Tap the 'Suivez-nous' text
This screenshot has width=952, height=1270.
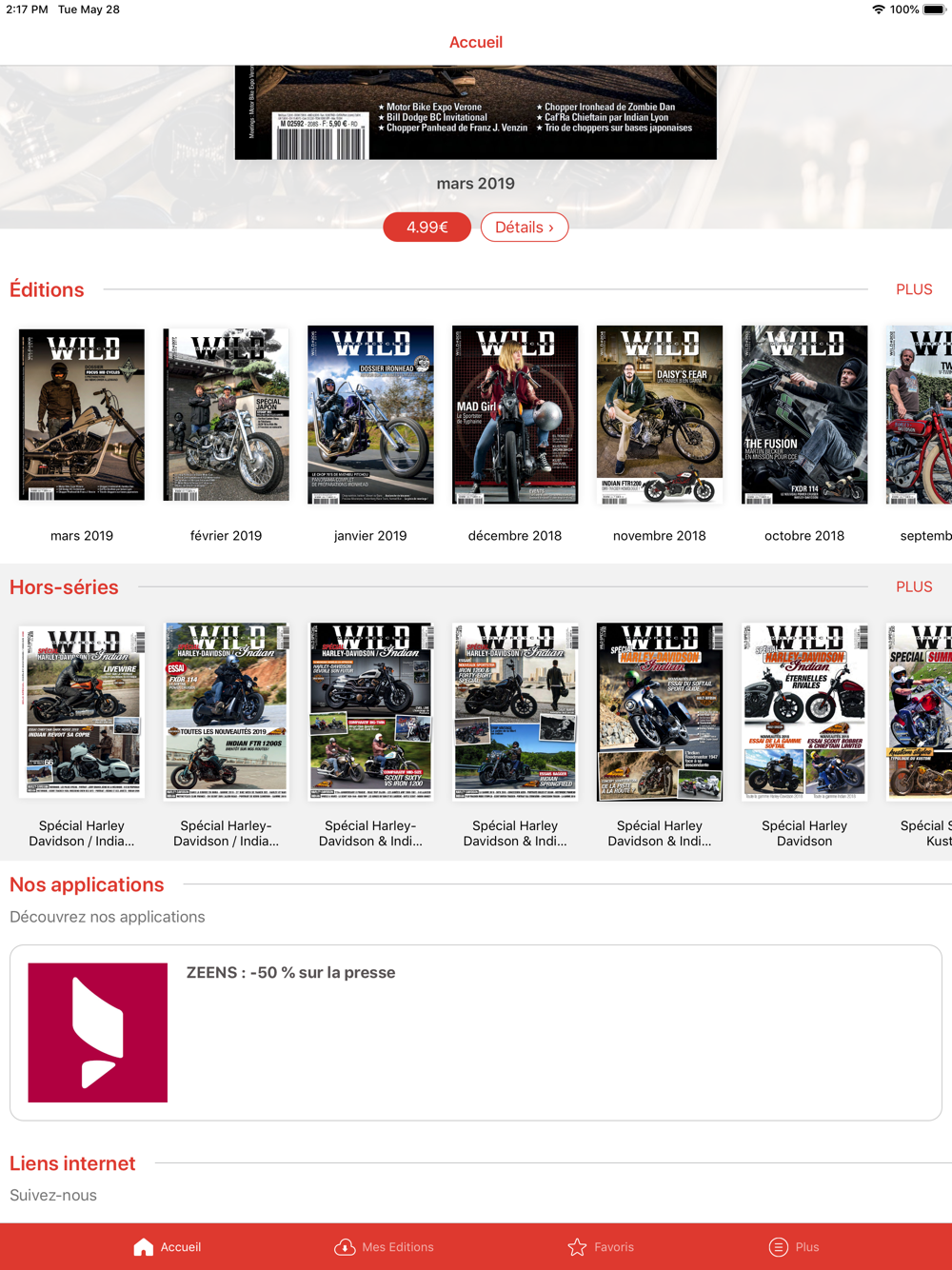pyautogui.click(x=53, y=1195)
